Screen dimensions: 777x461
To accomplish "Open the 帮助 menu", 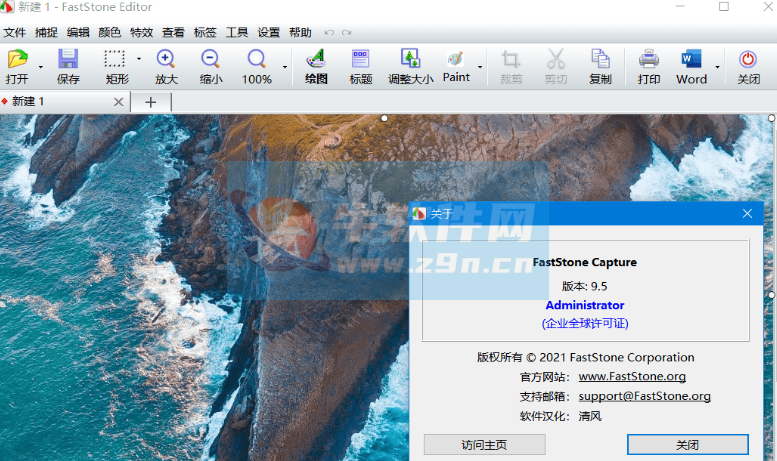I will 300,33.
